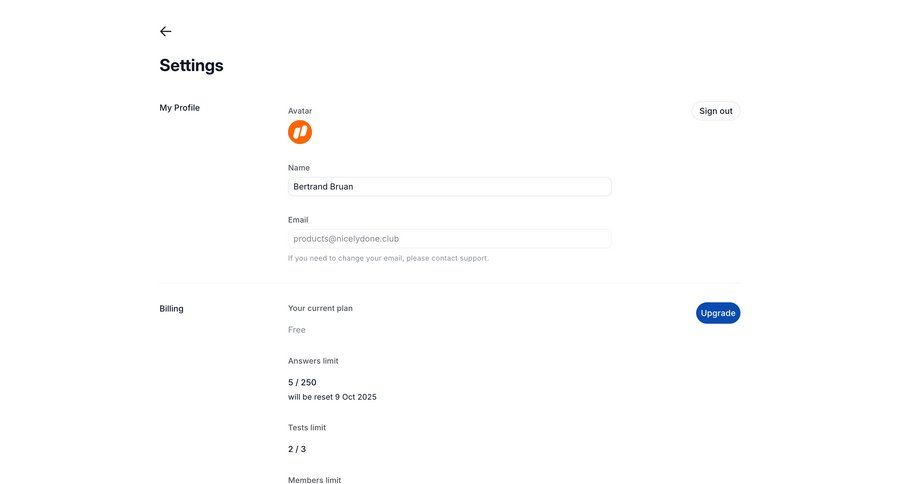The height and width of the screenshot is (484, 900).
Task: Click the Answers limit label
Action: 320,361
